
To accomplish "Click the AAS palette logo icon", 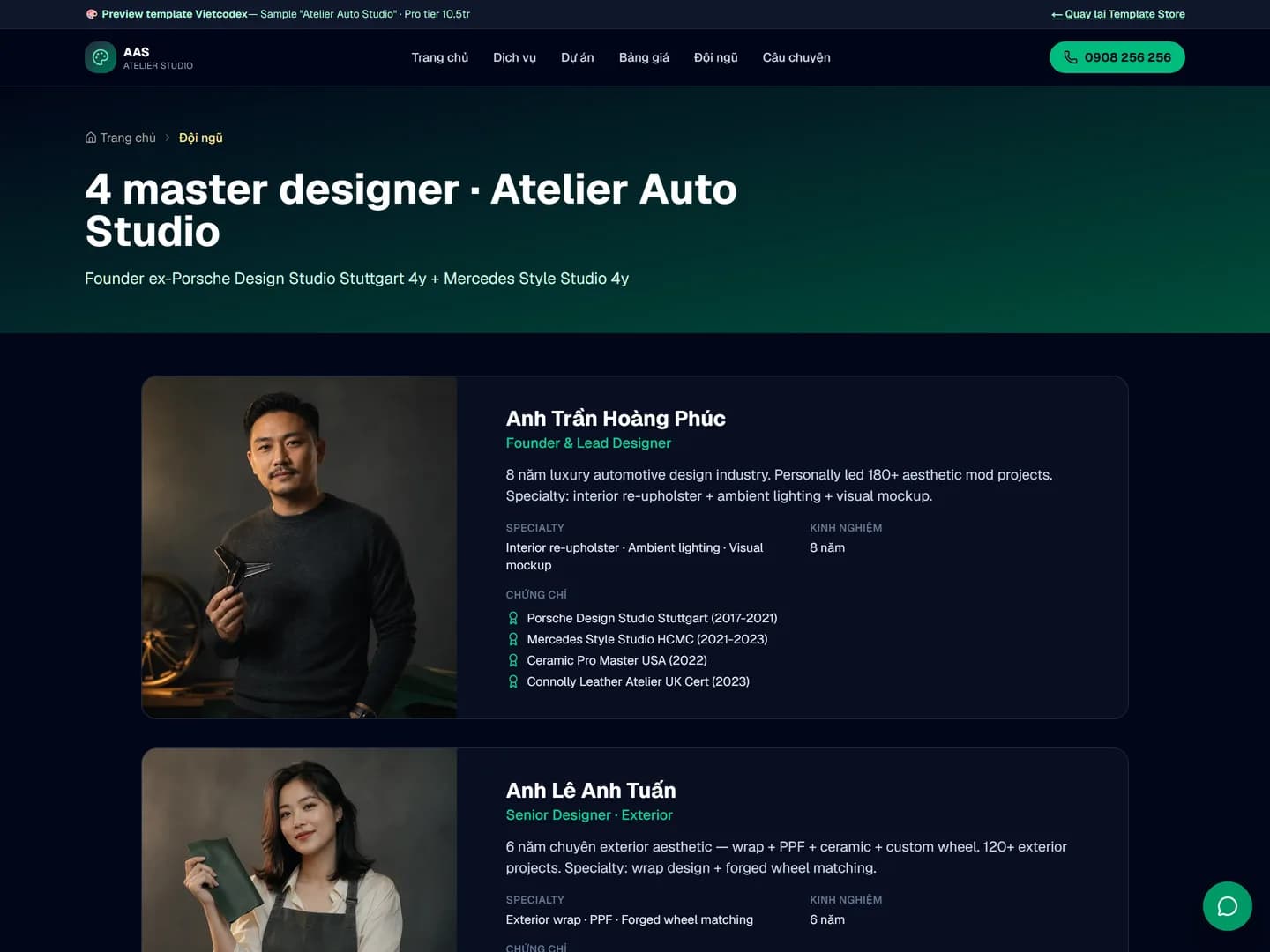I will pyautogui.click(x=101, y=57).
